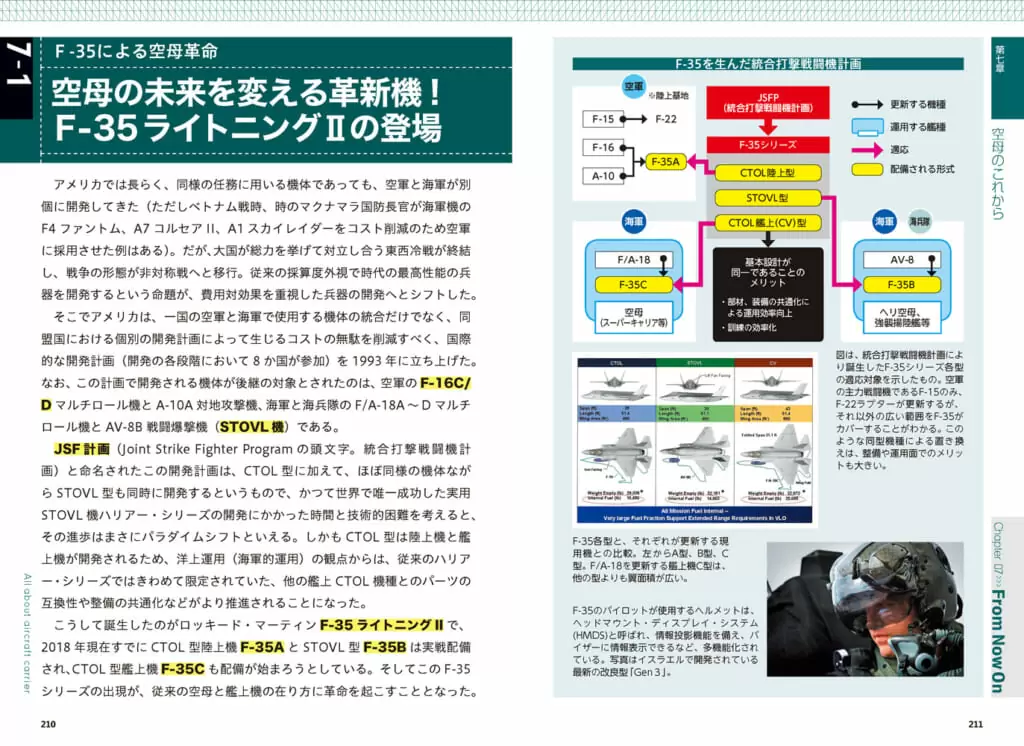The image size is (1024, 746).
Task: Select the yellow STOVL型 box
Action: pyautogui.click(x=767, y=198)
